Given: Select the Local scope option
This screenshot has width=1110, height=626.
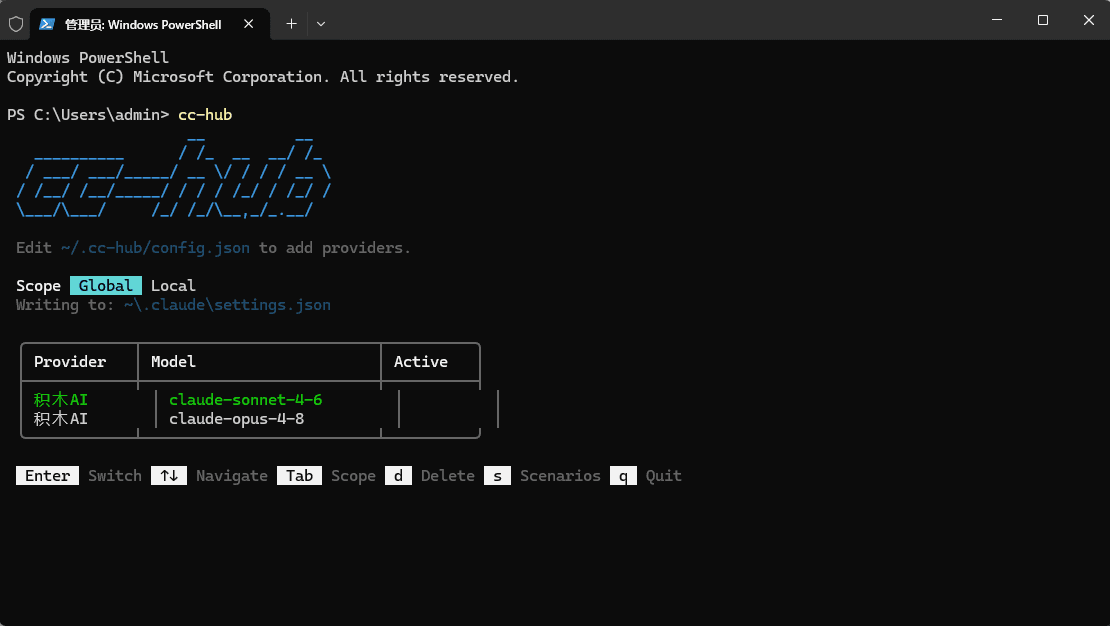Looking at the screenshot, I should 173,285.
